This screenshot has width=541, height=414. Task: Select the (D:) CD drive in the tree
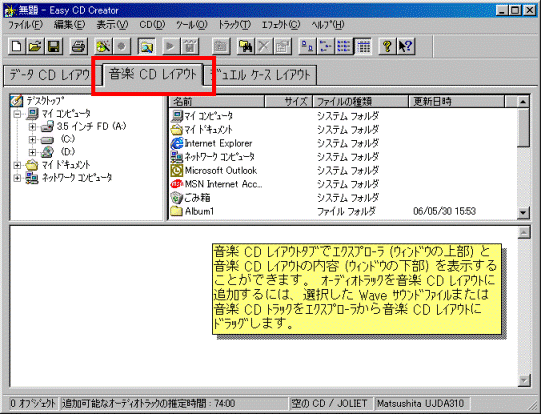coord(68,152)
